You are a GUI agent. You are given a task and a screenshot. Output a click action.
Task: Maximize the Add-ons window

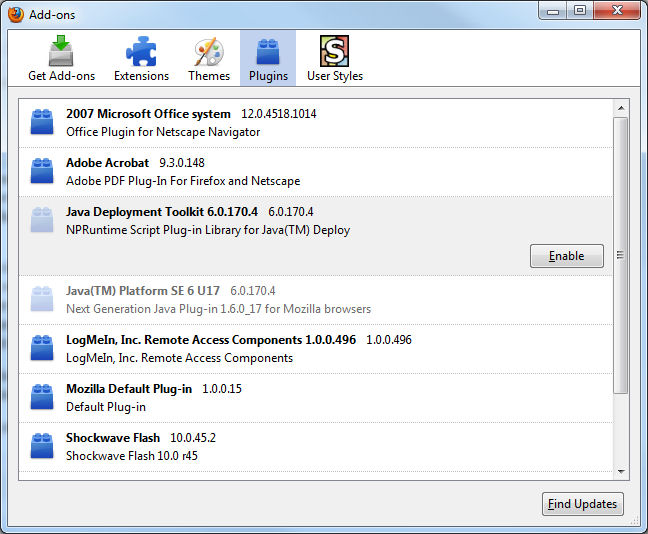[580, 11]
